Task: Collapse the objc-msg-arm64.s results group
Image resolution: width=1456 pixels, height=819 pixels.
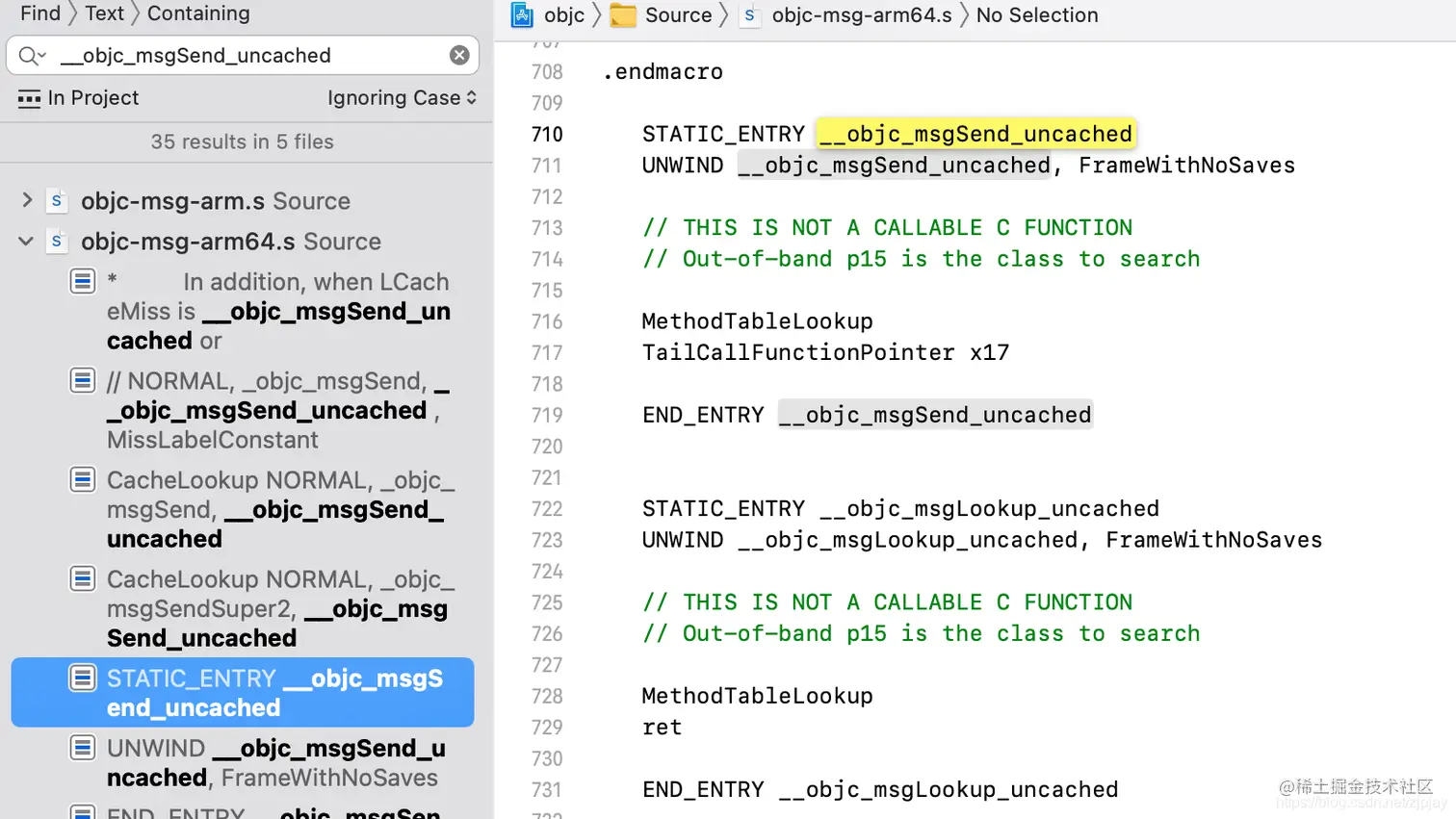Action: pyautogui.click(x=25, y=242)
